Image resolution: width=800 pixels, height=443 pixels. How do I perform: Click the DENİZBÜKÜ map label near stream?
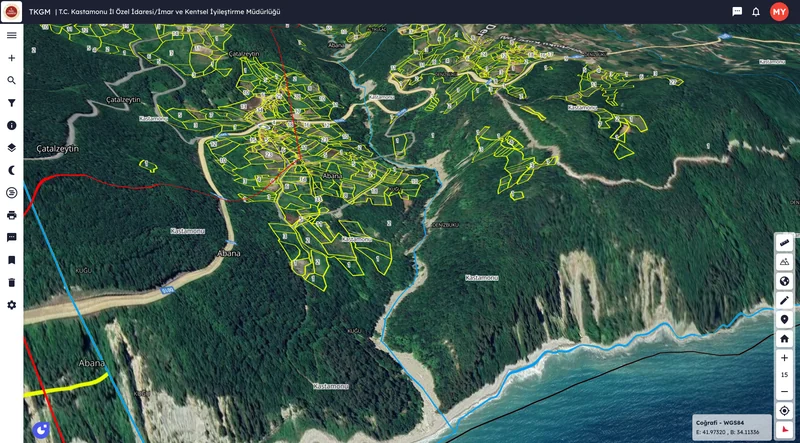pyautogui.click(x=445, y=225)
